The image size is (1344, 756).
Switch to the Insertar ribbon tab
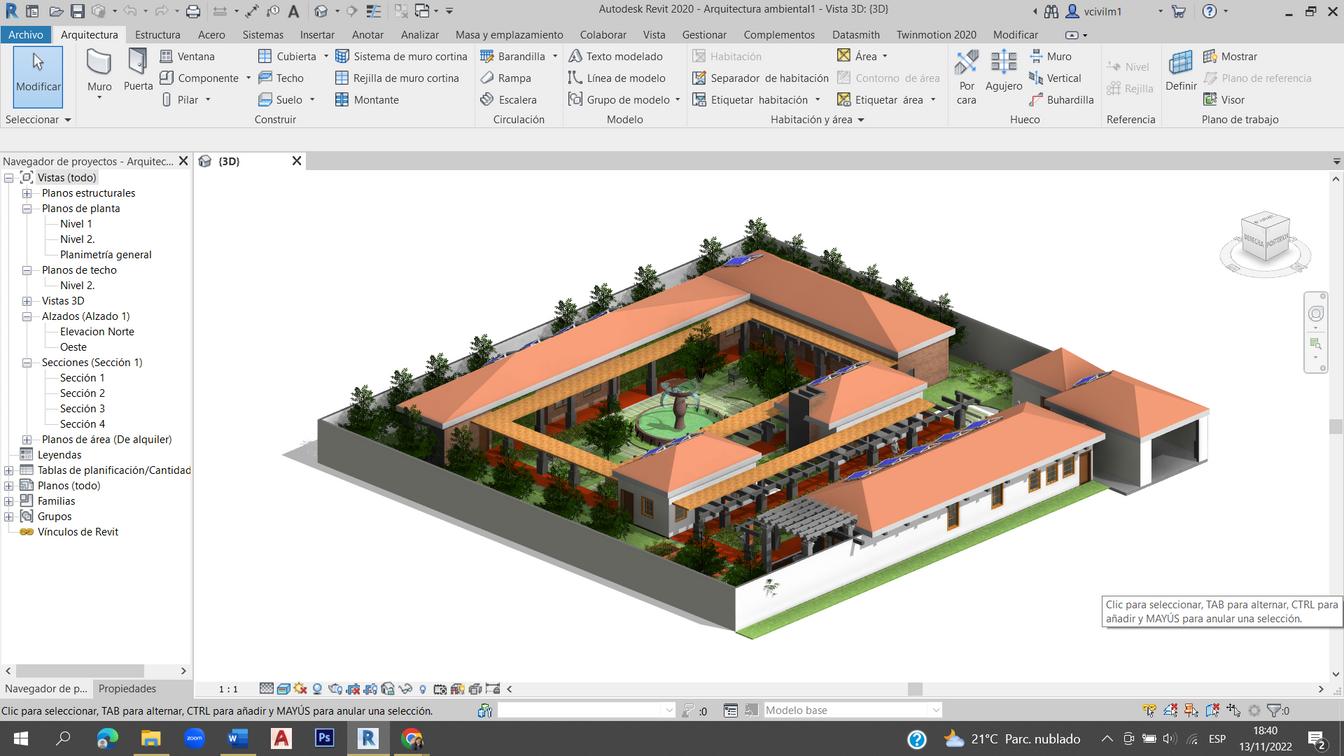point(317,35)
